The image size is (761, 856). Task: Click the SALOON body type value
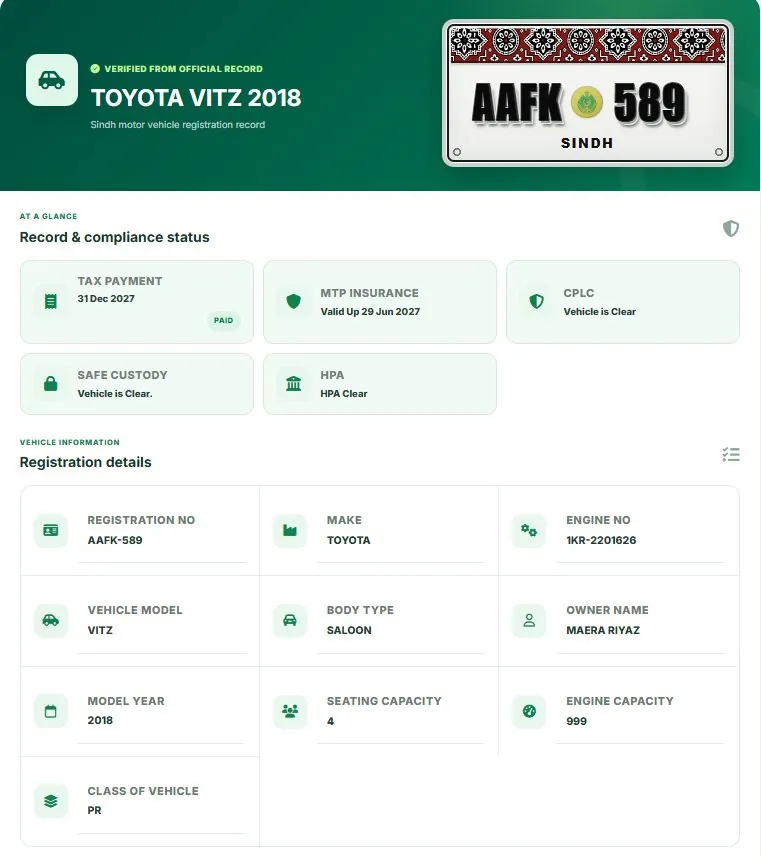(x=349, y=630)
